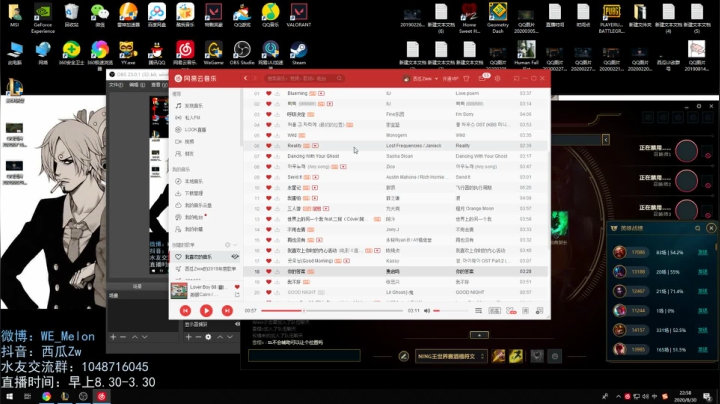Select the liked music playlist in sidebar
720x404 pixels.
point(205,257)
